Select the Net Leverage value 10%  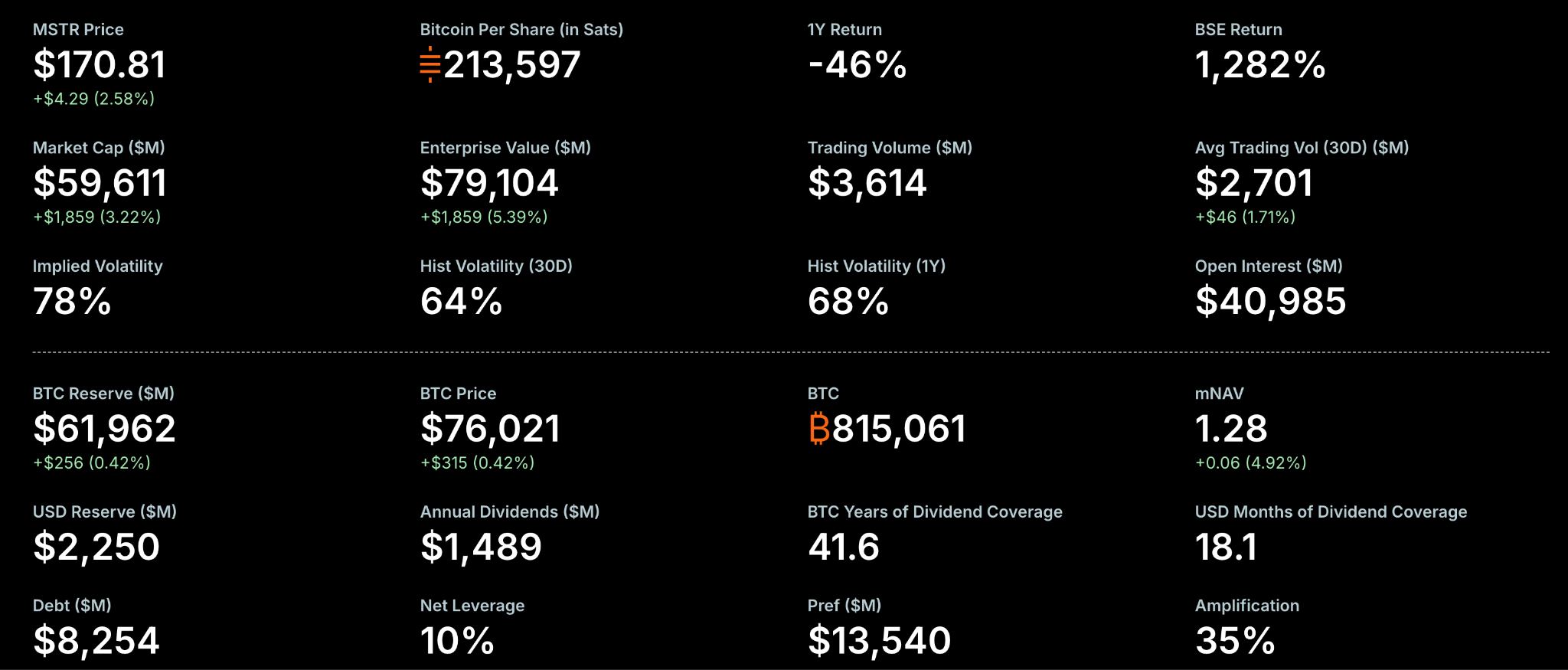[457, 641]
